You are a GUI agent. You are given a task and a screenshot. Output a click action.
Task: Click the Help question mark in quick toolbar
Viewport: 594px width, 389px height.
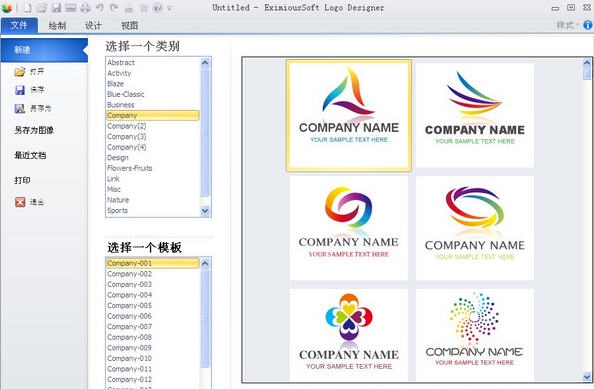(x=158, y=8)
